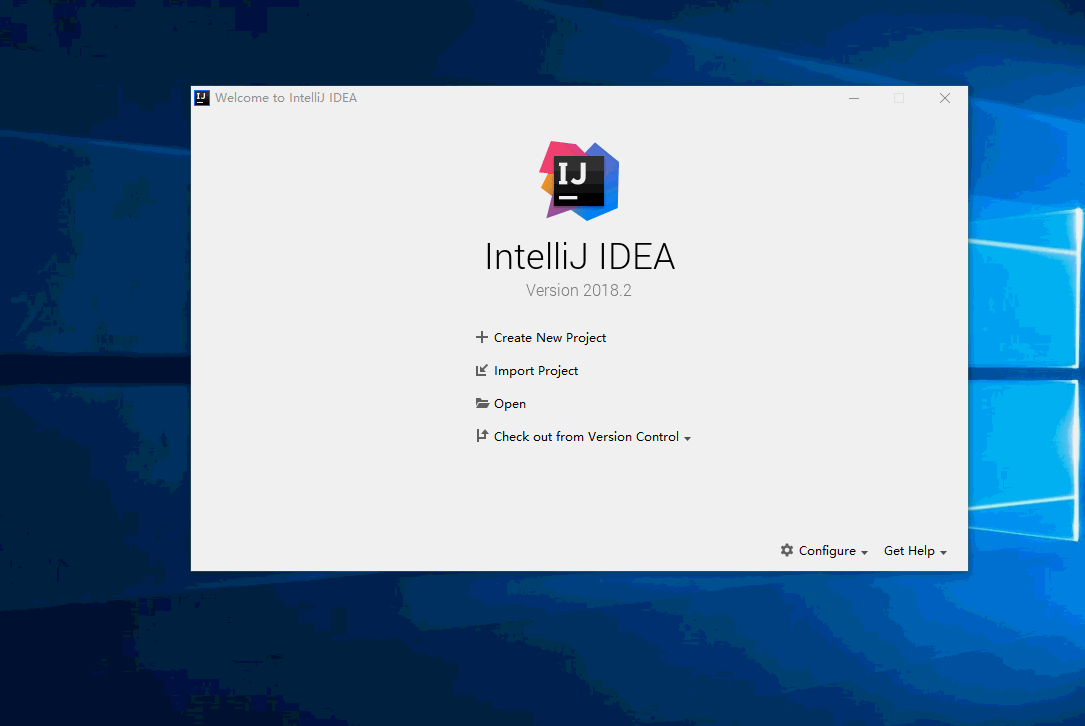Close the Welcome to IntelliJ IDEA window

(x=945, y=98)
